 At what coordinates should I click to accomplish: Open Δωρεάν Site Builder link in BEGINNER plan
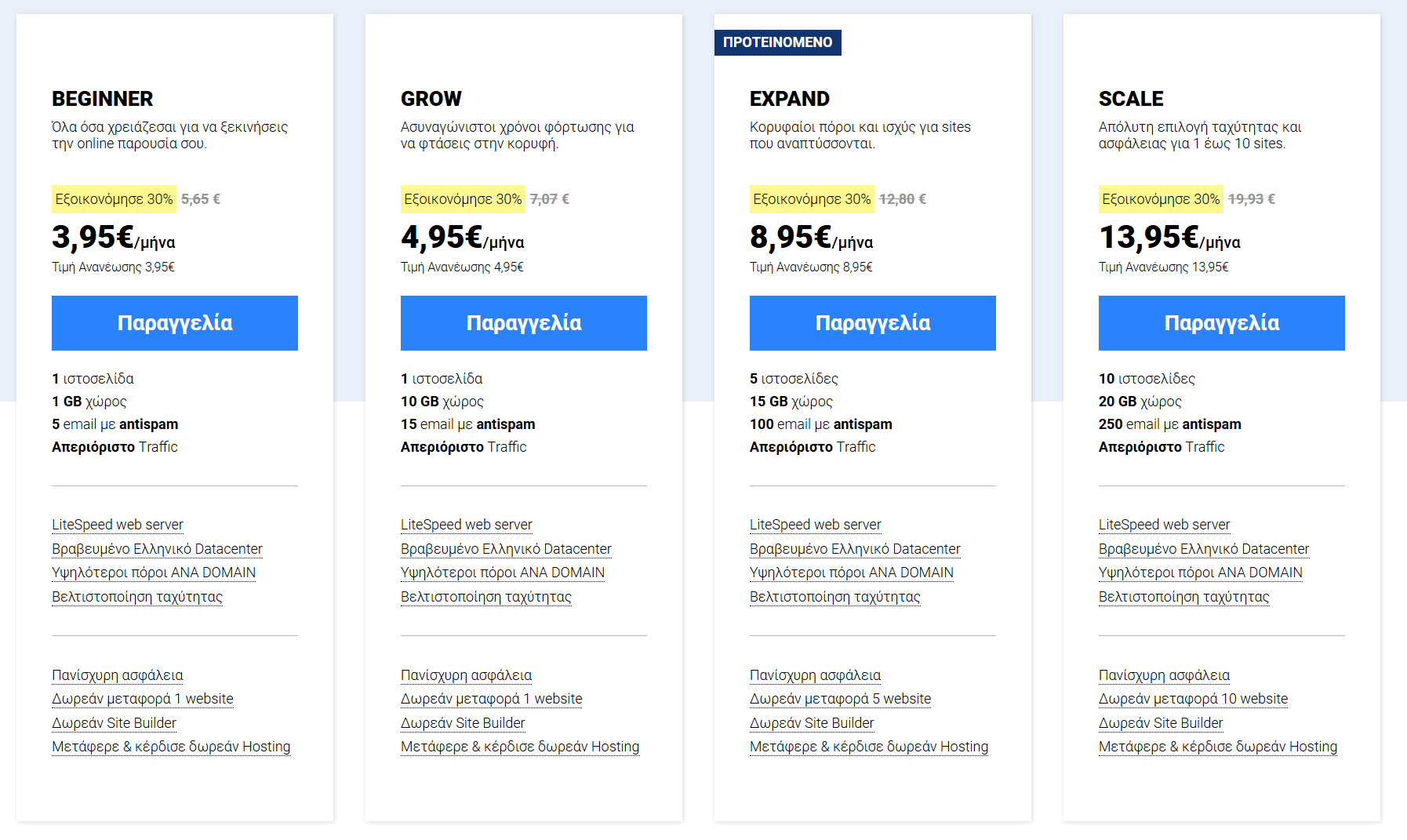coord(114,723)
